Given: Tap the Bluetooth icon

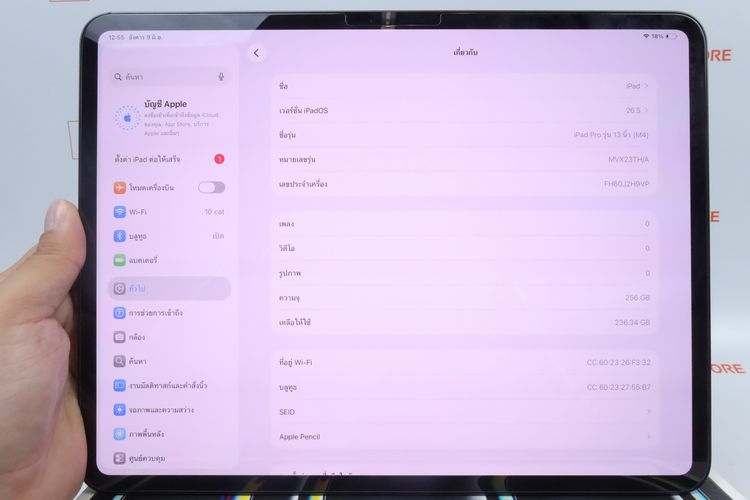Looking at the screenshot, I should pos(120,236).
